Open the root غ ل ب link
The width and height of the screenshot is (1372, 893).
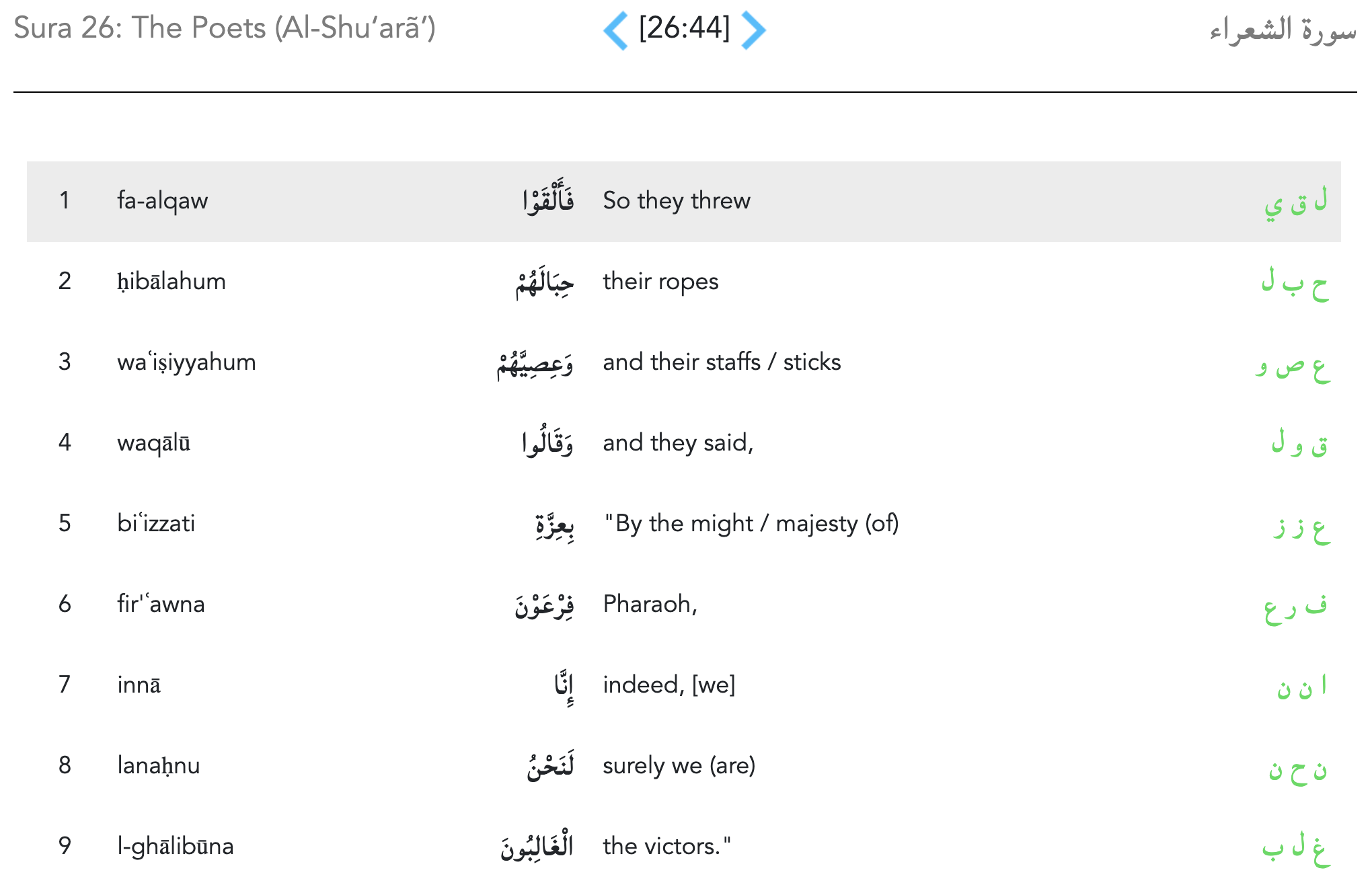tap(1295, 847)
